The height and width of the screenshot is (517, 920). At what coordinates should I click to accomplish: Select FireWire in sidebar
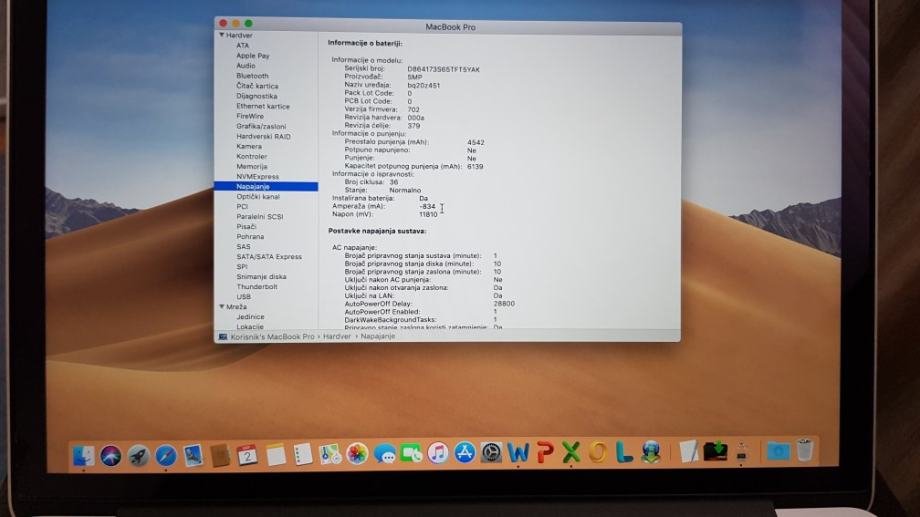point(250,116)
